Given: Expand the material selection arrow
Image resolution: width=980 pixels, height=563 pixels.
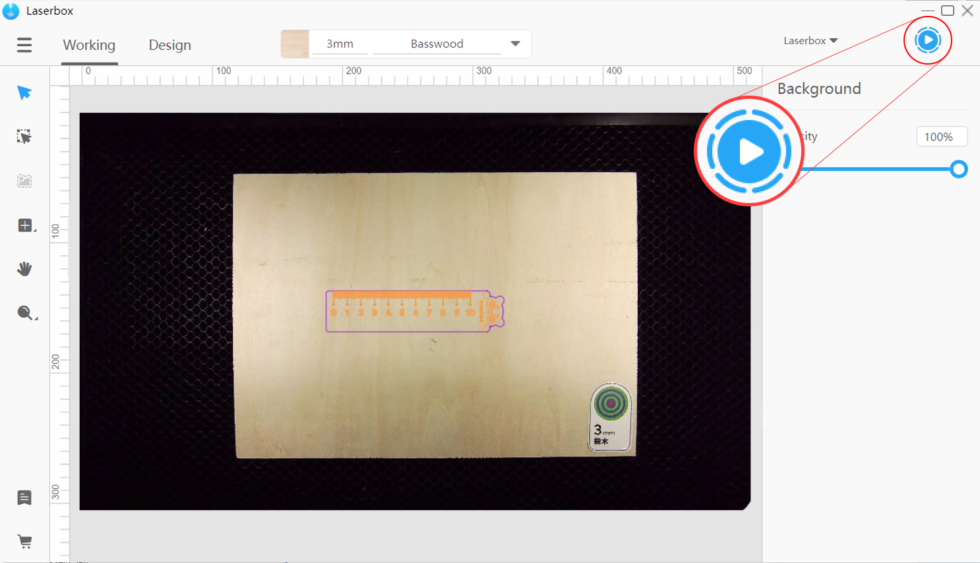Looking at the screenshot, I should click(x=515, y=44).
